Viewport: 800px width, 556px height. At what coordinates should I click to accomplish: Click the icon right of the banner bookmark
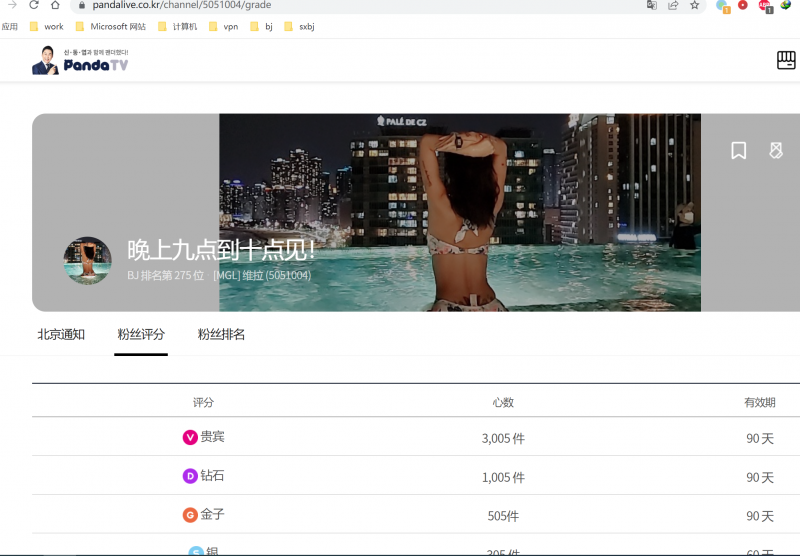coord(775,151)
